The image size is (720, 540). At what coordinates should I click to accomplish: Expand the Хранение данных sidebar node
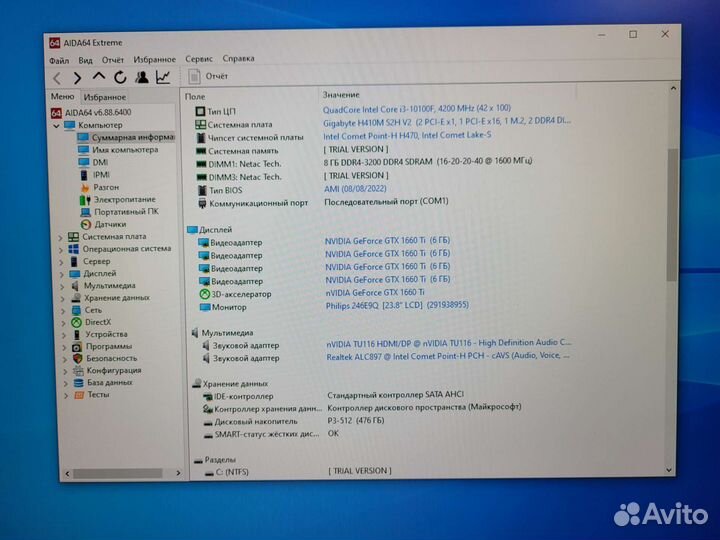click(62, 299)
